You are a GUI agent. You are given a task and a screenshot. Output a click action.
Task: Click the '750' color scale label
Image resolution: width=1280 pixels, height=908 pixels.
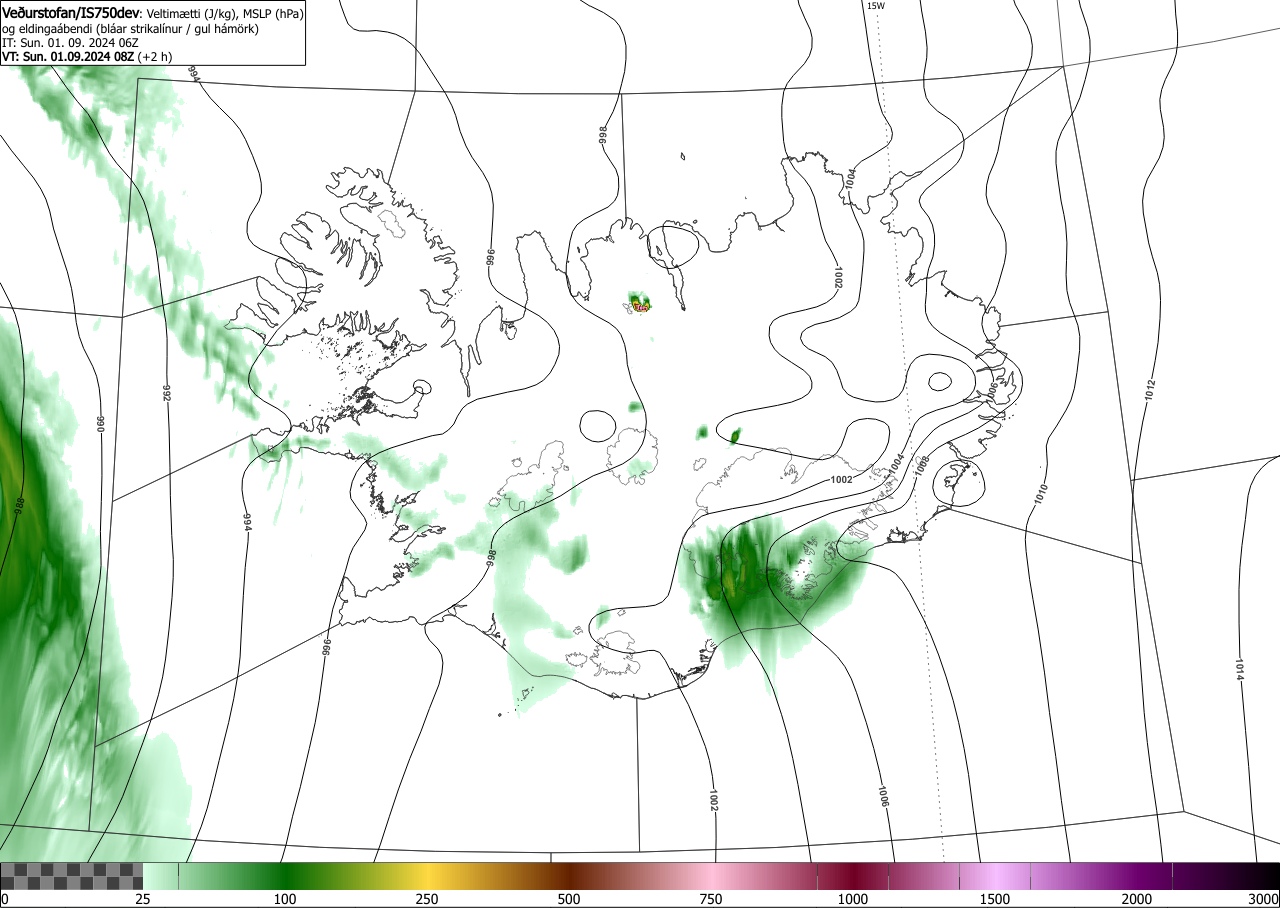coord(711,899)
